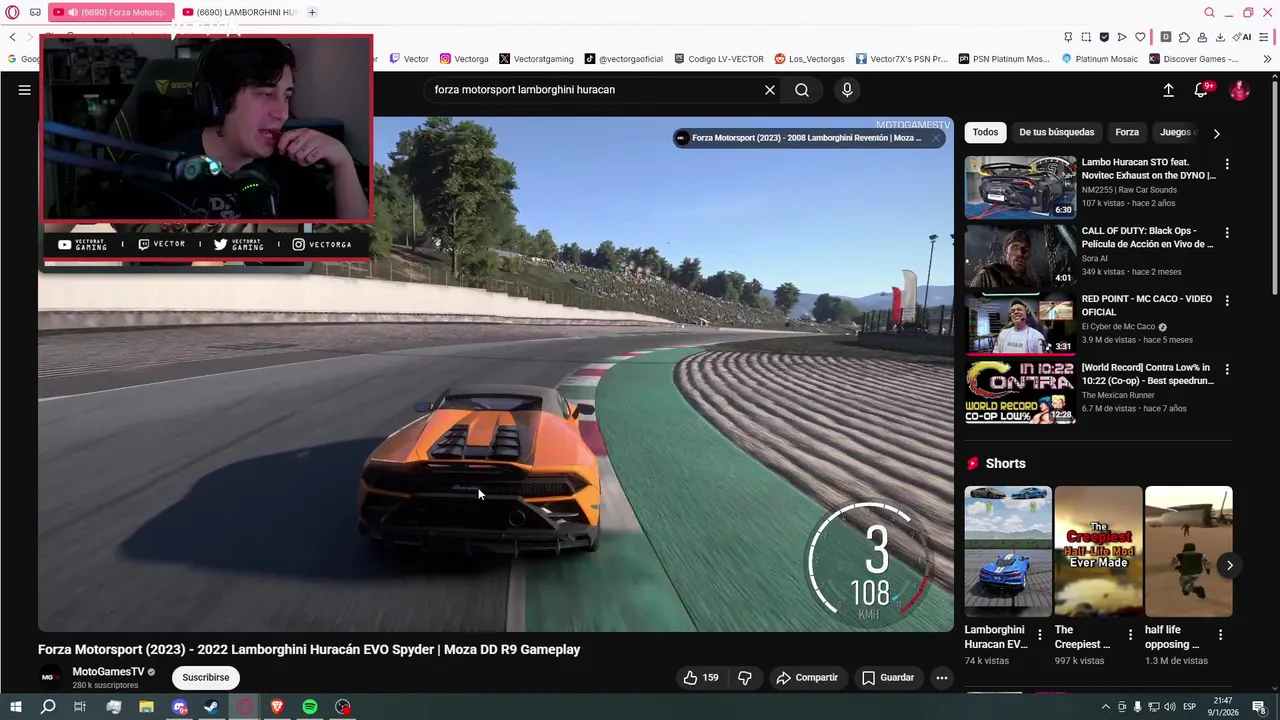This screenshot has height=720, width=1280.
Task: Open the MotoGamesTV channel link
Action: 108,671
